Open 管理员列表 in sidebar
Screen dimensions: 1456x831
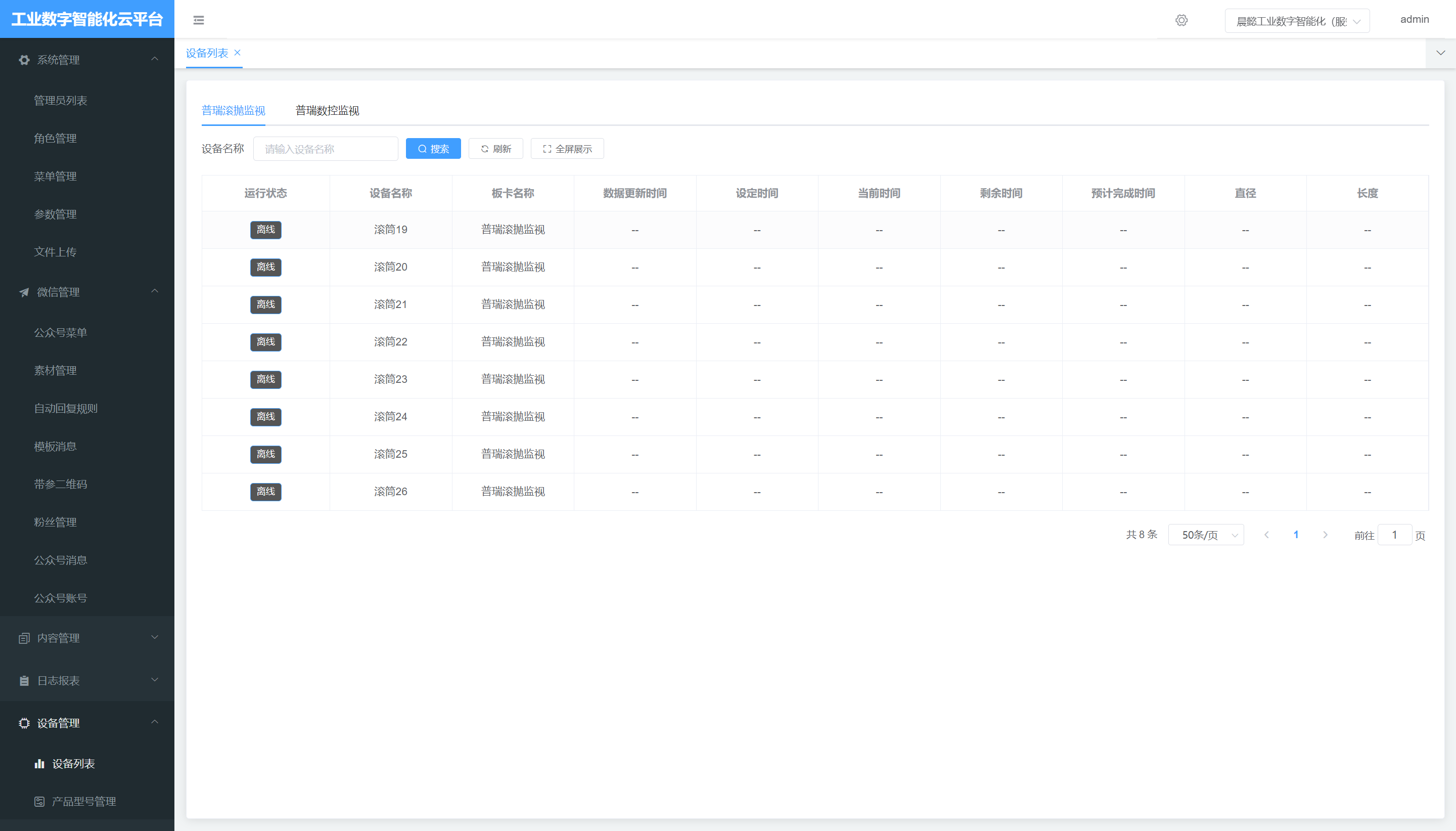coord(61,101)
